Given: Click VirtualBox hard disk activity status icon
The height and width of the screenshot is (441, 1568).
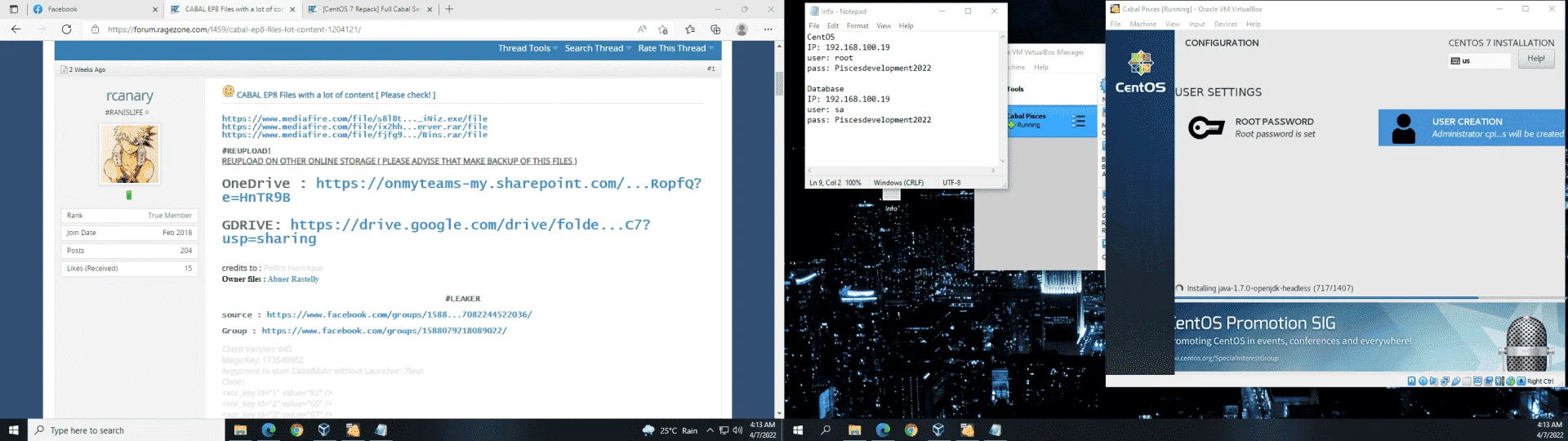Looking at the screenshot, I should click(1412, 381).
